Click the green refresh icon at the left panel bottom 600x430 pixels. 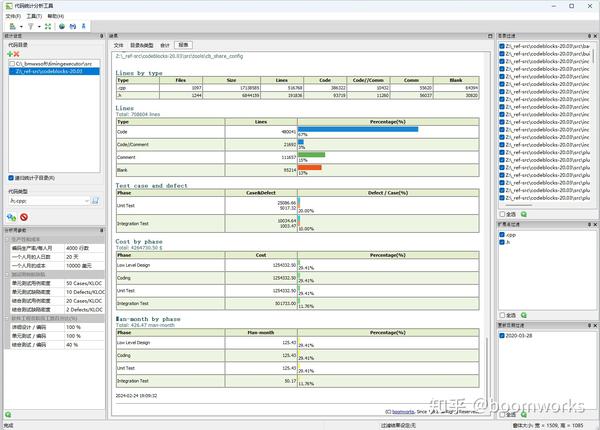pyautogui.click(x=8, y=415)
